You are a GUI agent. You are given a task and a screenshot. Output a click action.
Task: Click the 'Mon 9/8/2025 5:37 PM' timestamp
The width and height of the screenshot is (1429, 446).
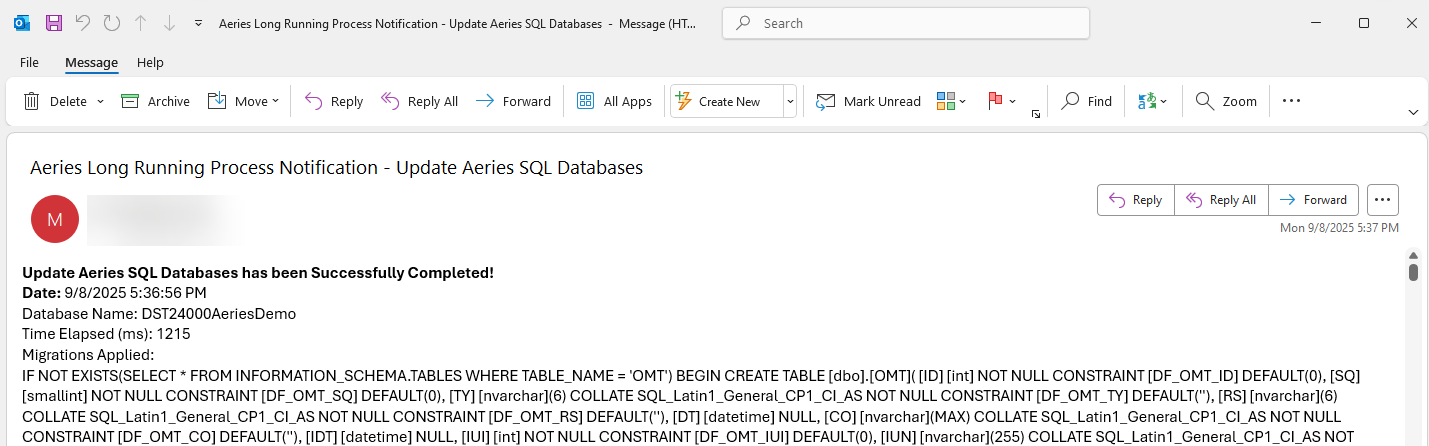point(1339,228)
